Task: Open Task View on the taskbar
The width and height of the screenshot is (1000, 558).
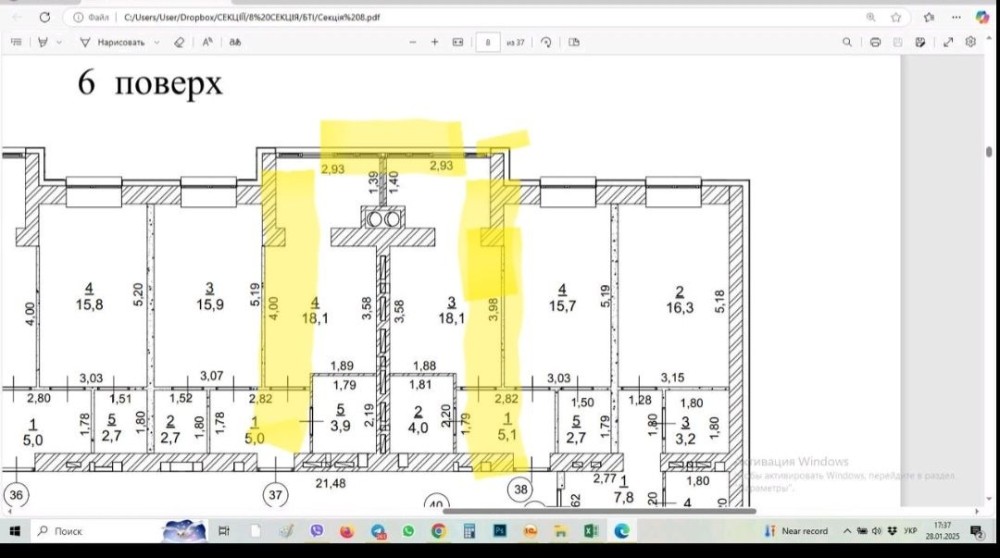Action: (224, 531)
